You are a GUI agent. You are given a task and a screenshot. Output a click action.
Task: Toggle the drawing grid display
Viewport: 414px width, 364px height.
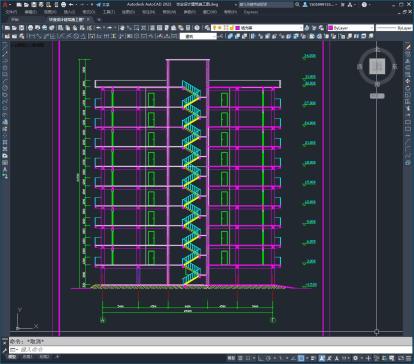pyautogui.click(x=239, y=358)
